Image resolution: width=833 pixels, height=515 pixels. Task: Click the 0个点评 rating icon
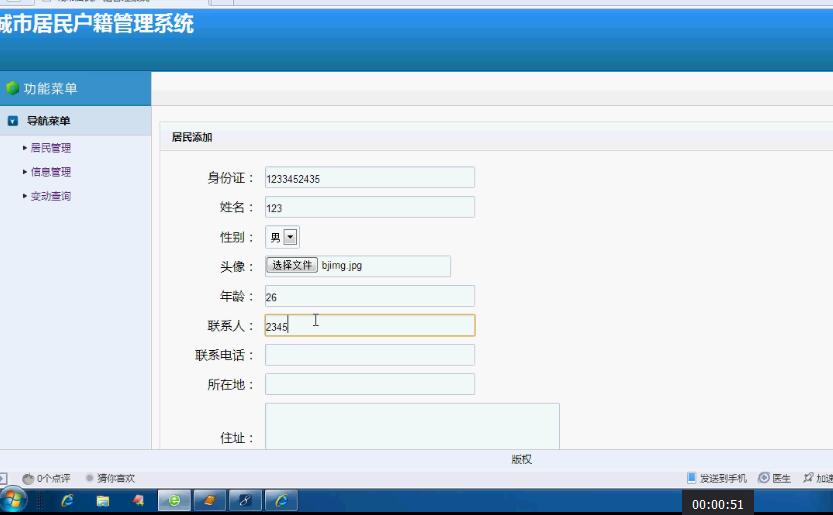[28, 478]
